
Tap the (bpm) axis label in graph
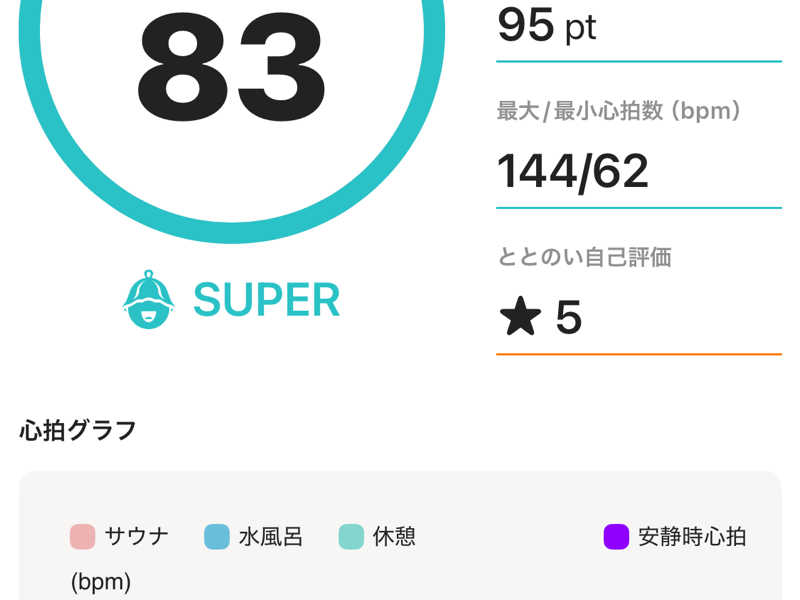click(101, 582)
